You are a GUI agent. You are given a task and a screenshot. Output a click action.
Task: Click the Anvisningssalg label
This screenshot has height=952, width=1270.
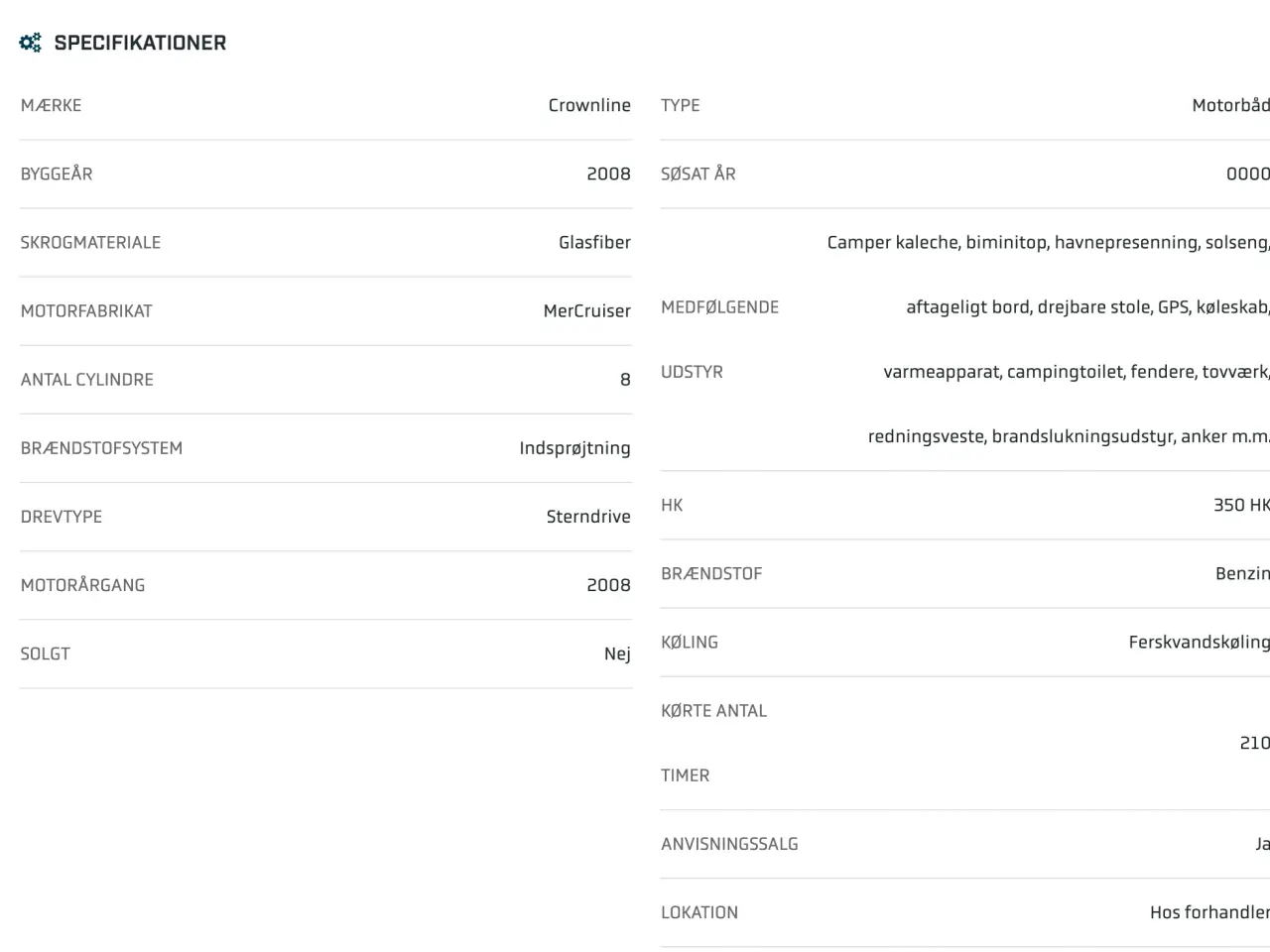(729, 844)
